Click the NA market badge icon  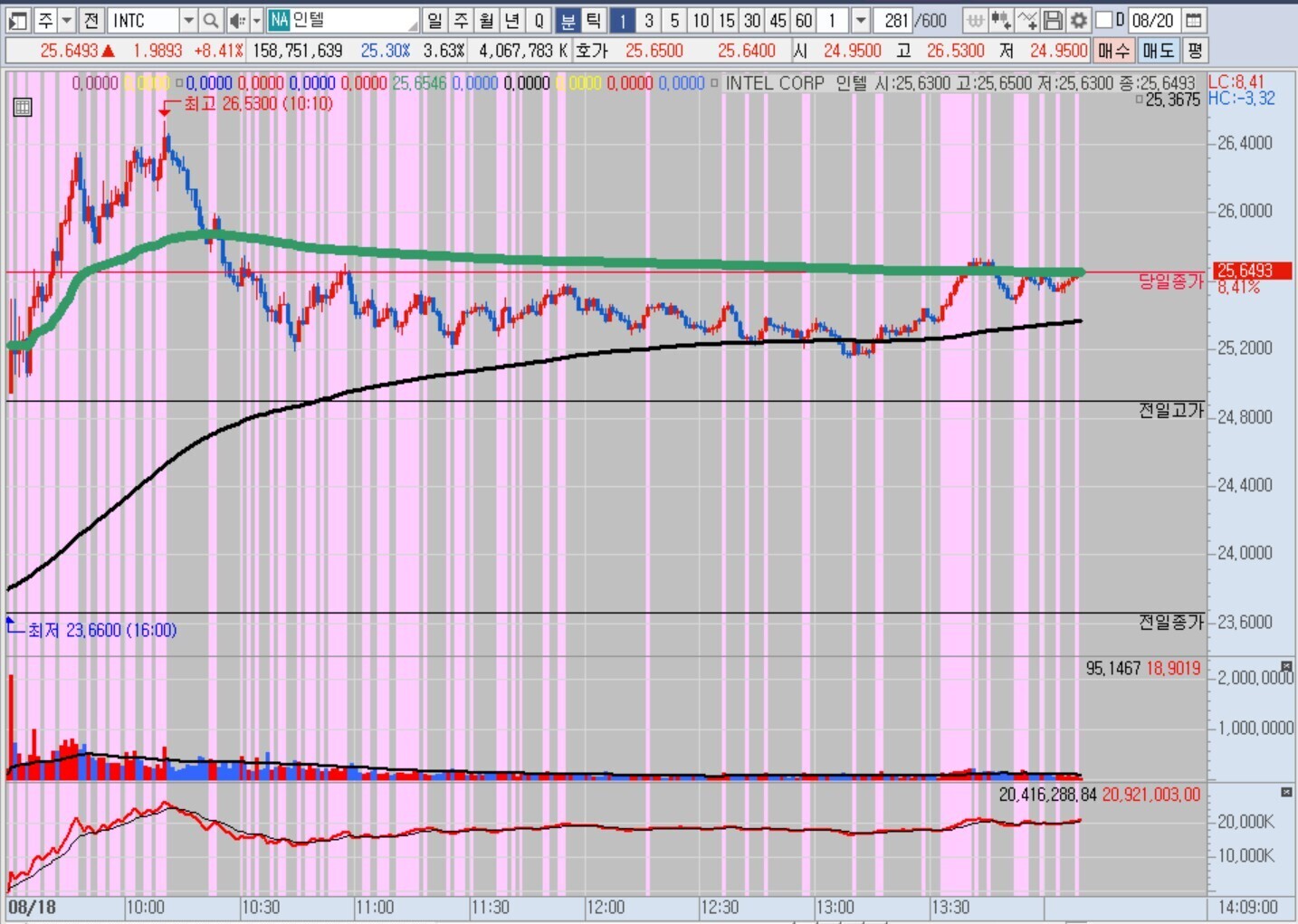click(x=278, y=20)
